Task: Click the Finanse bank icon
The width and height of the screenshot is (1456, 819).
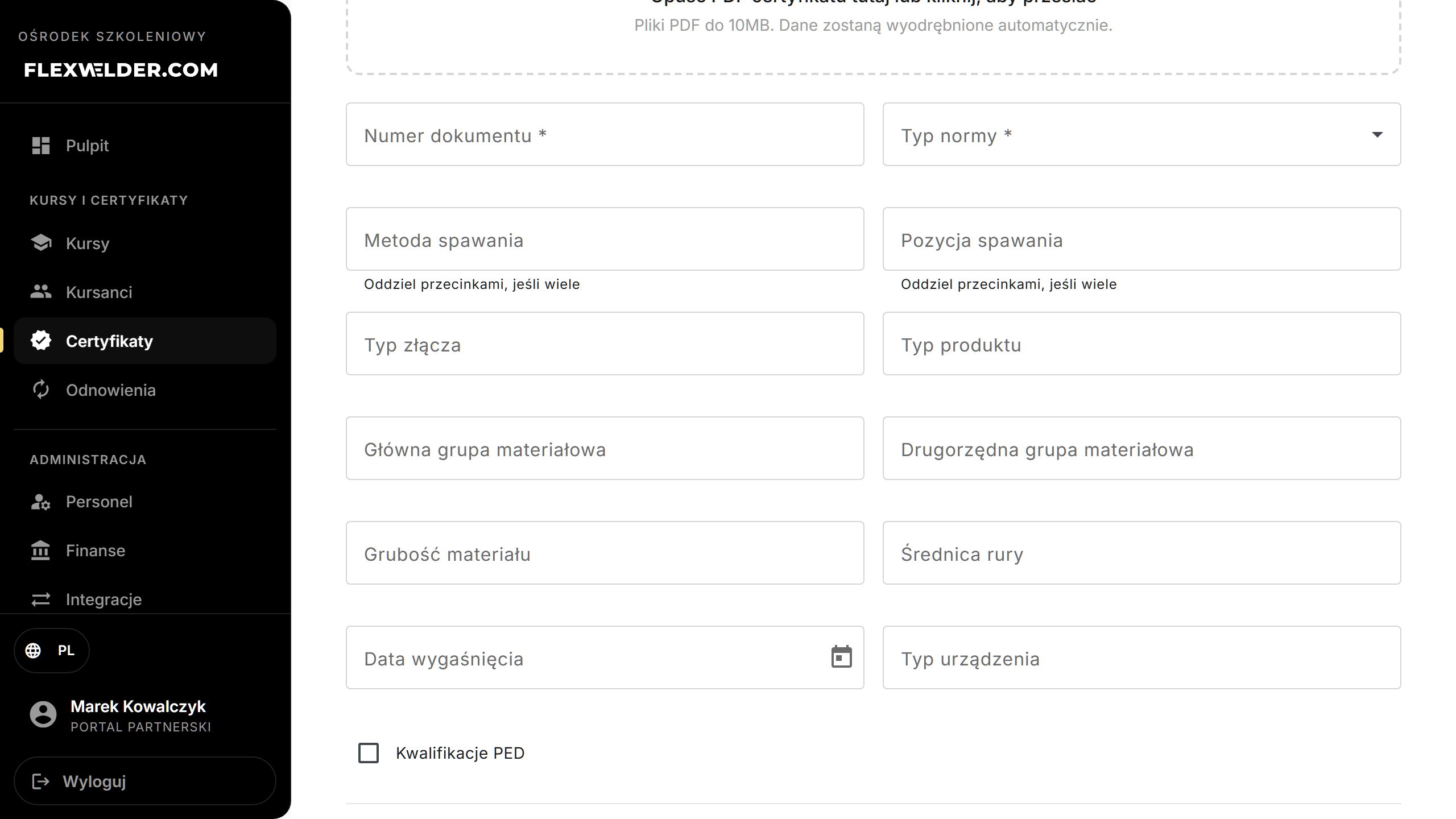Action: [x=41, y=551]
